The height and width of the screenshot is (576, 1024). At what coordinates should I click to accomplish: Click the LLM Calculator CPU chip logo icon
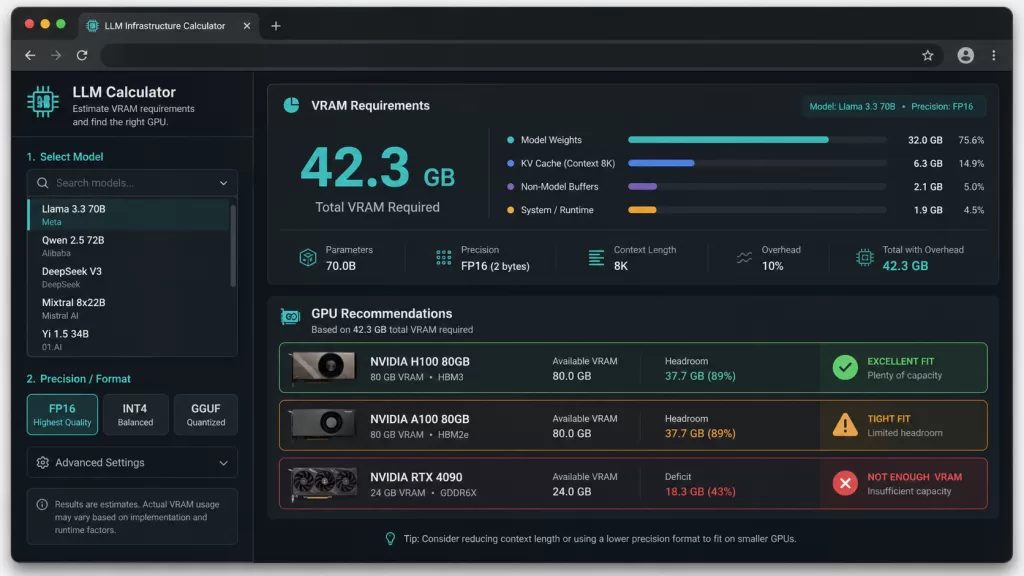tap(42, 100)
